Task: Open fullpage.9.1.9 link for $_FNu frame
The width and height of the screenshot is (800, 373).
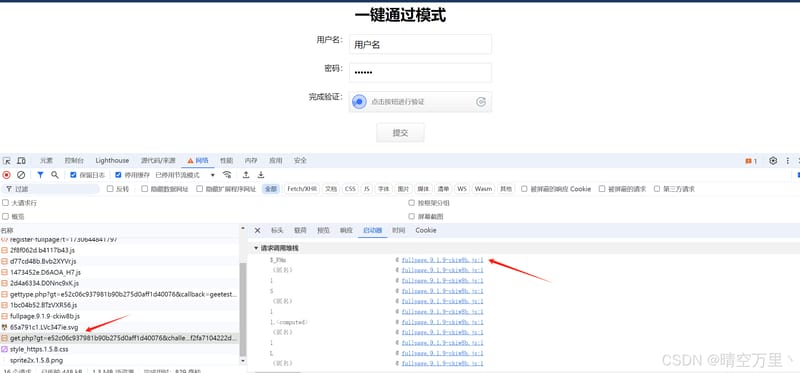Action: [442, 260]
